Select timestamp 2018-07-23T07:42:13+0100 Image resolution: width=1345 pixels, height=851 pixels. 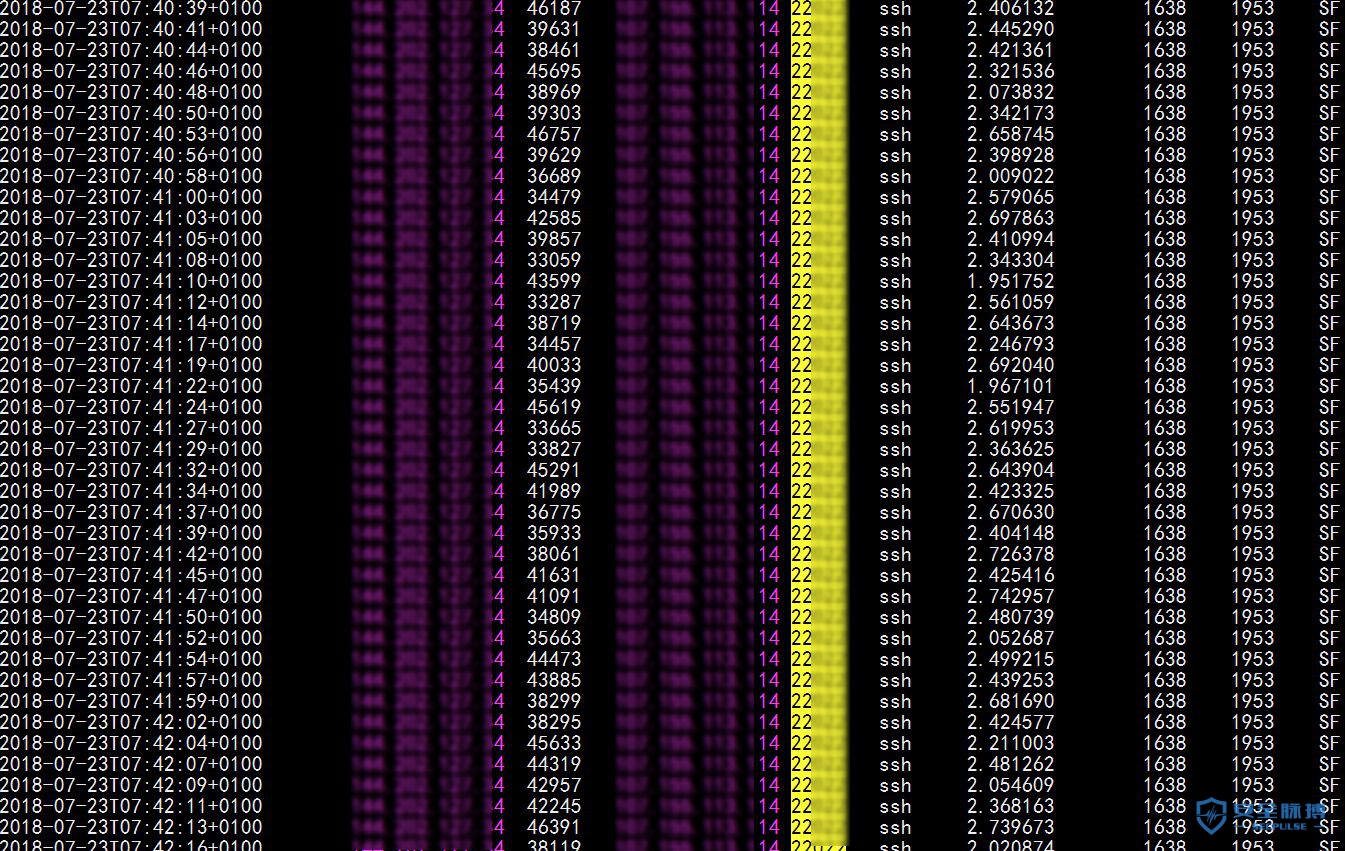131,827
